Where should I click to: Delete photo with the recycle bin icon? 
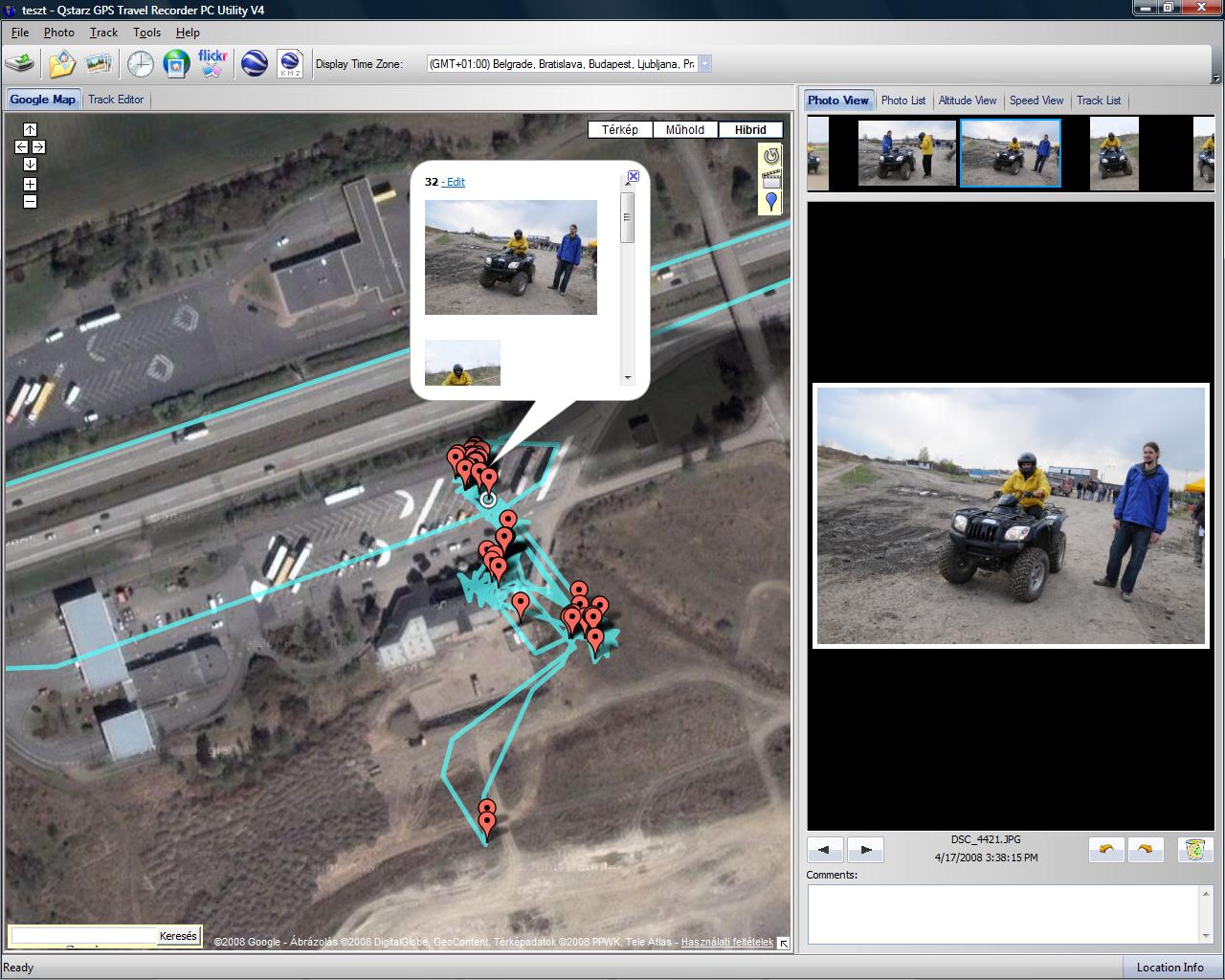pyautogui.click(x=1194, y=849)
